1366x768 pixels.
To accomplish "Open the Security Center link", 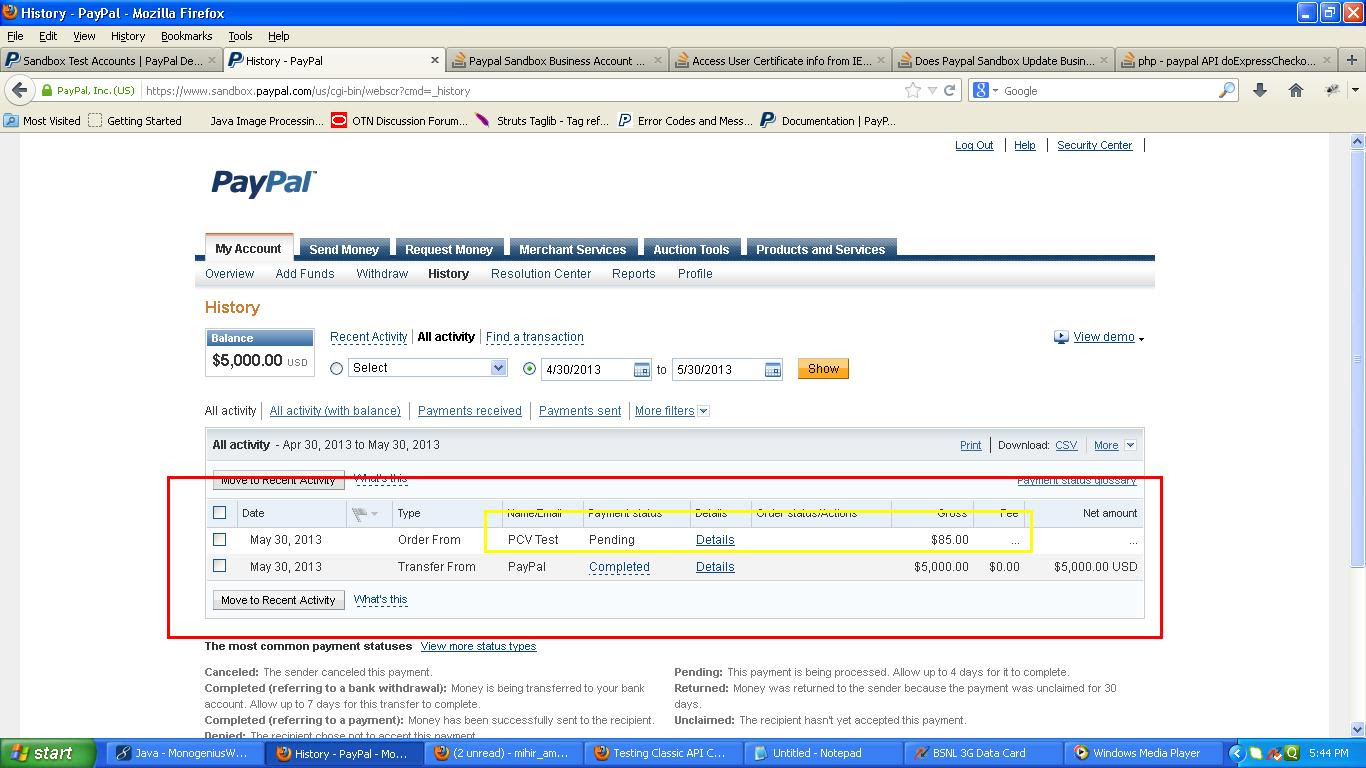I will [1095, 145].
